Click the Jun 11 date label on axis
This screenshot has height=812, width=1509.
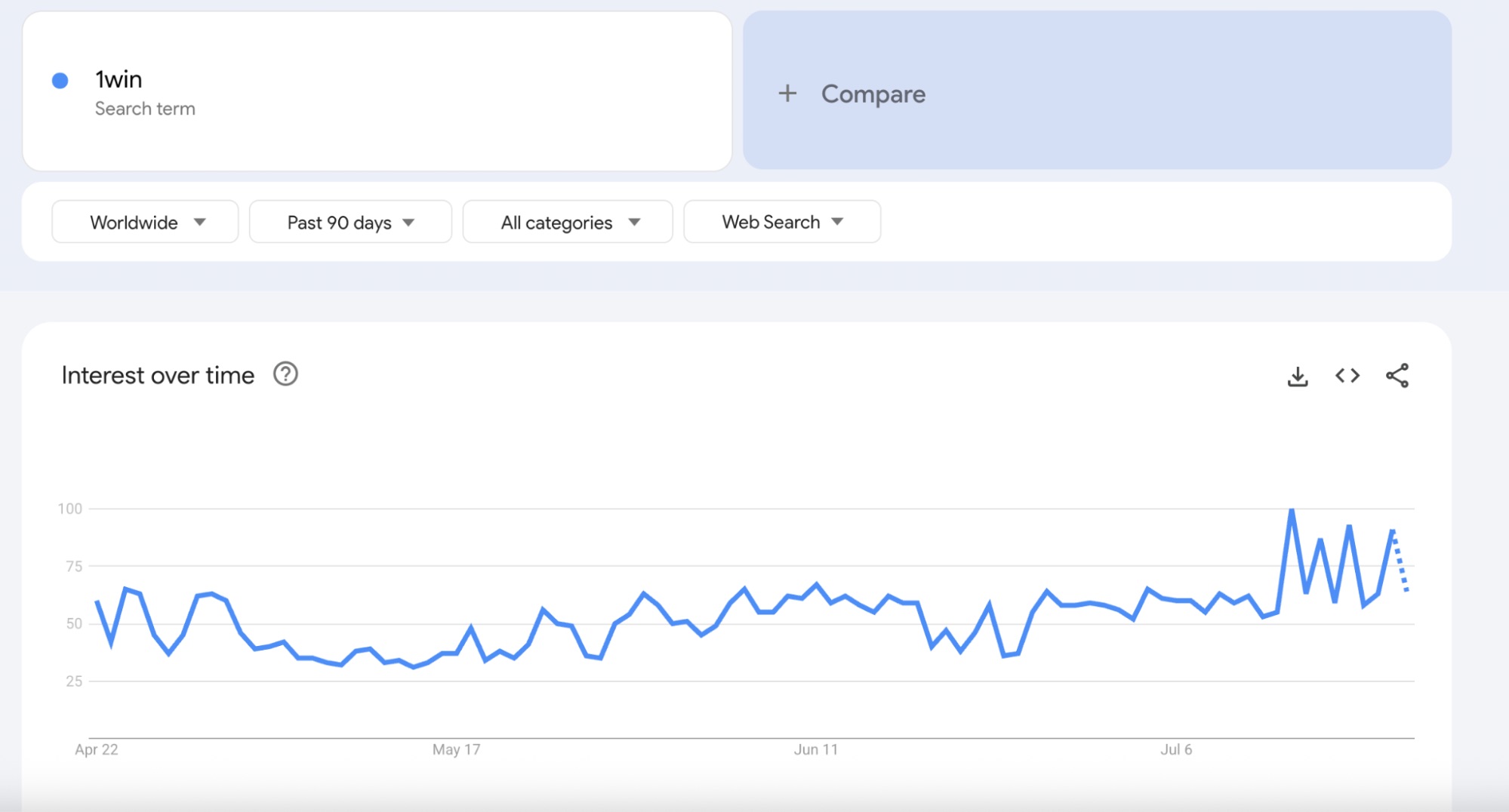coord(815,749)
